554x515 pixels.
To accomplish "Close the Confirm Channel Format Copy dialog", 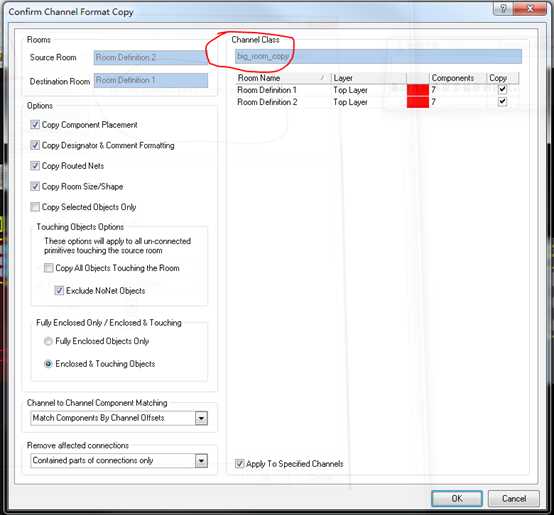I will [x=530, y=8].
